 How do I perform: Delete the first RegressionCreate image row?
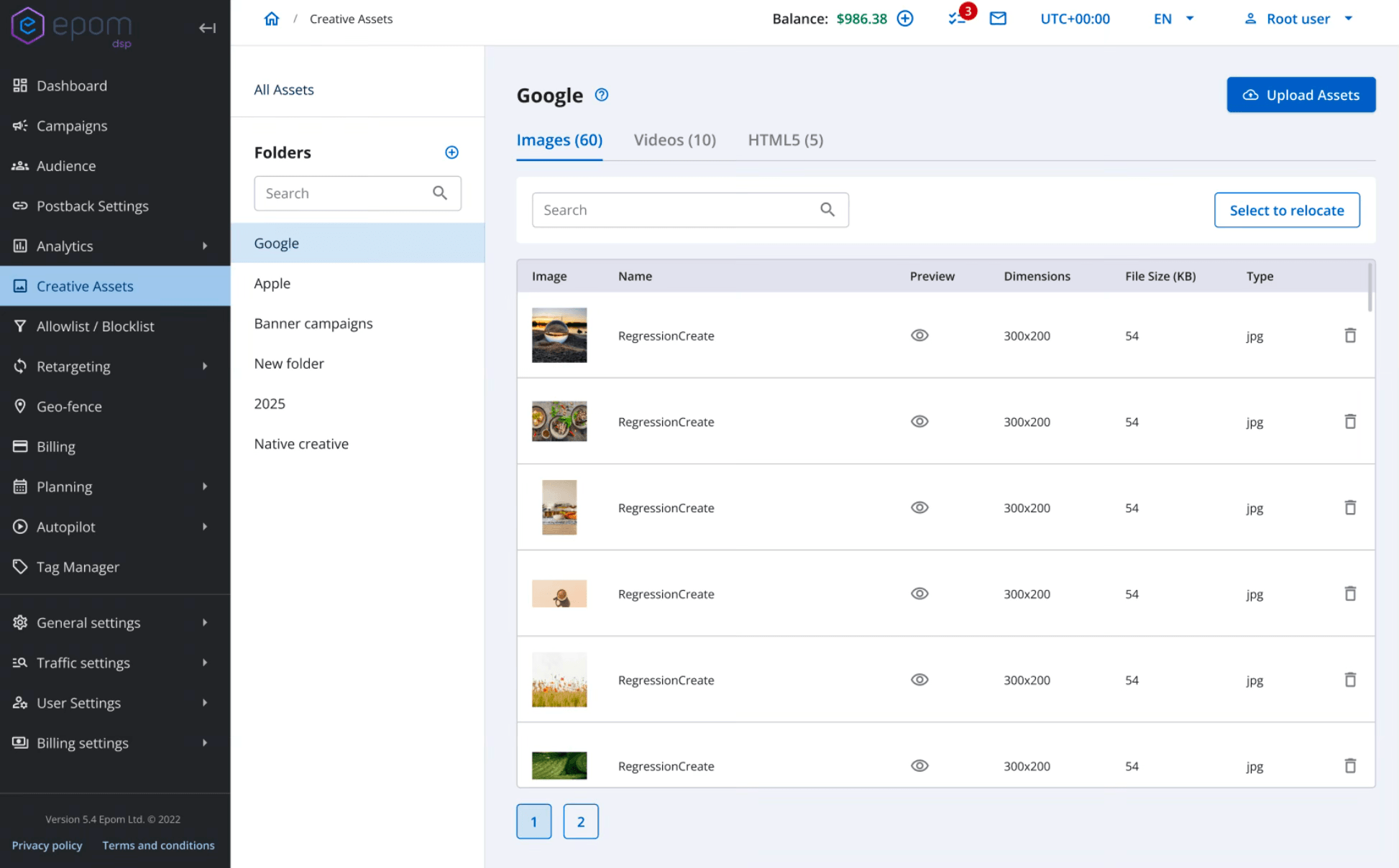(x=1350, y=336)
